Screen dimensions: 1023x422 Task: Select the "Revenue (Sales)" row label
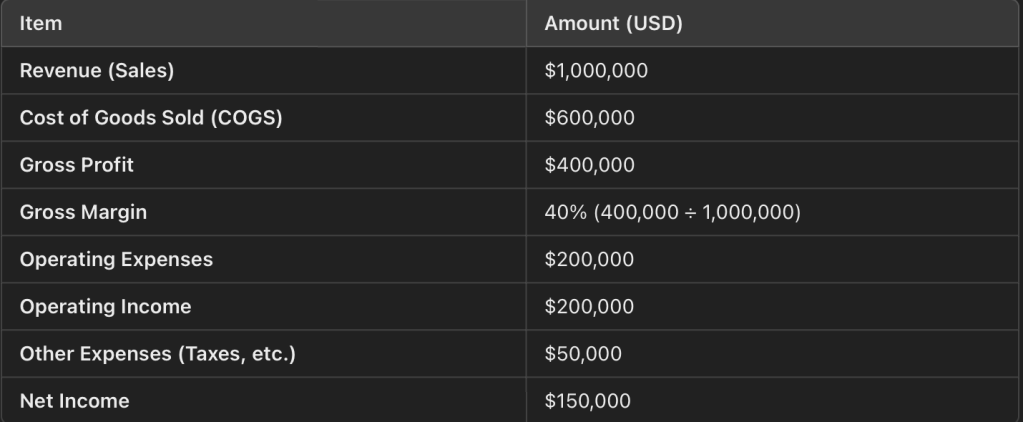tap(89, 71)
